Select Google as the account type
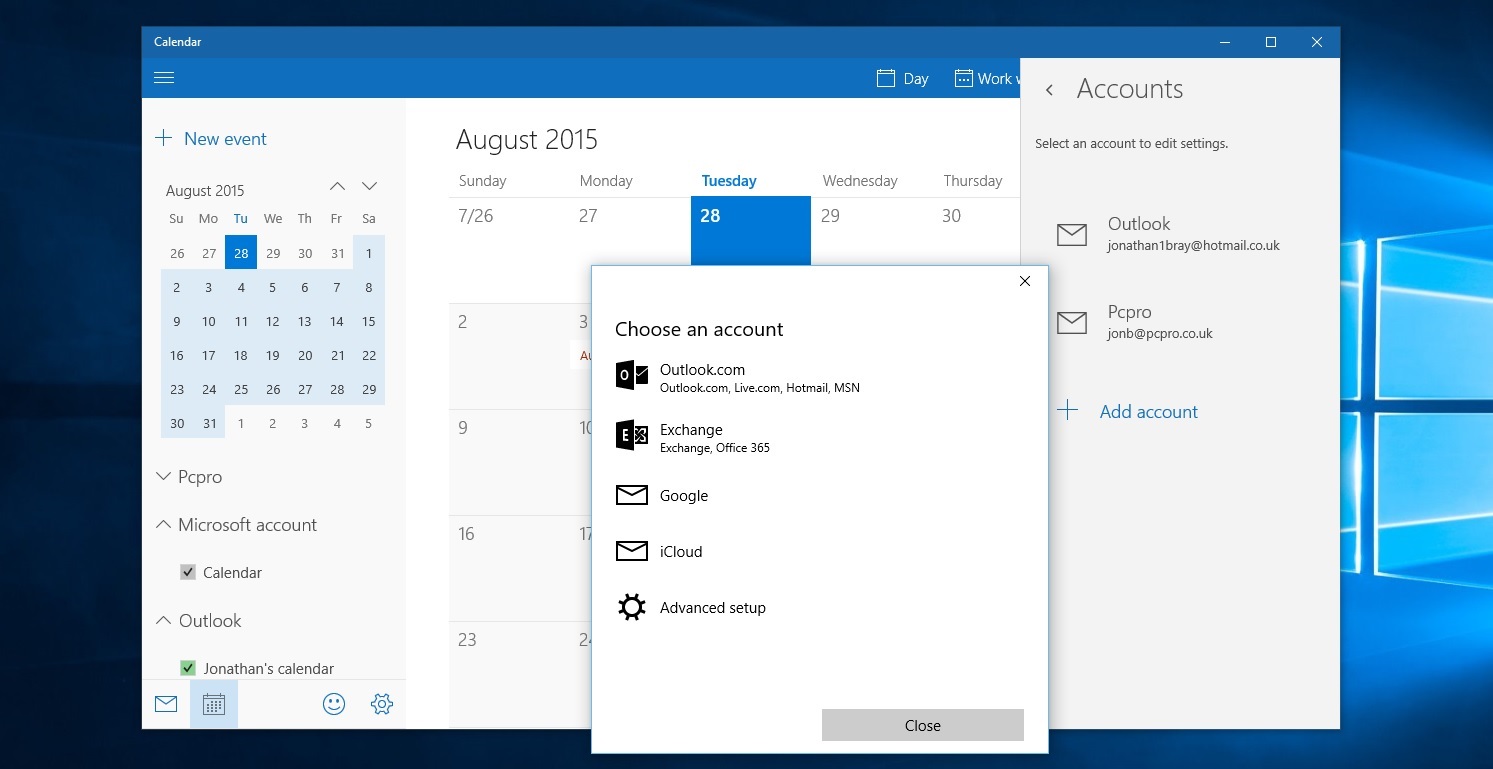1493x769 pixels. click(x=684, y=495)
